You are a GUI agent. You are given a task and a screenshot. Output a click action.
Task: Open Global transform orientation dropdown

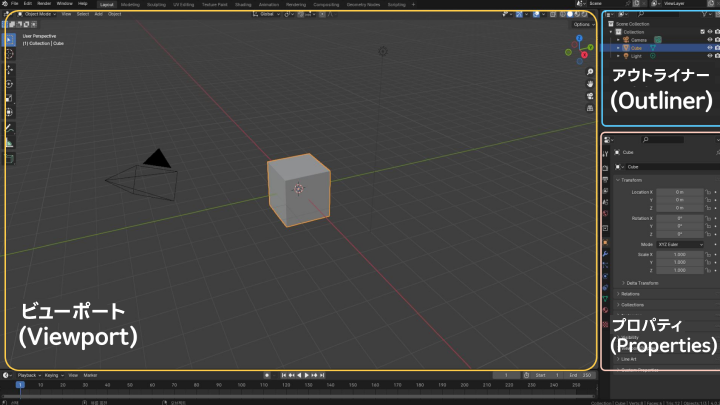point(266,14)
